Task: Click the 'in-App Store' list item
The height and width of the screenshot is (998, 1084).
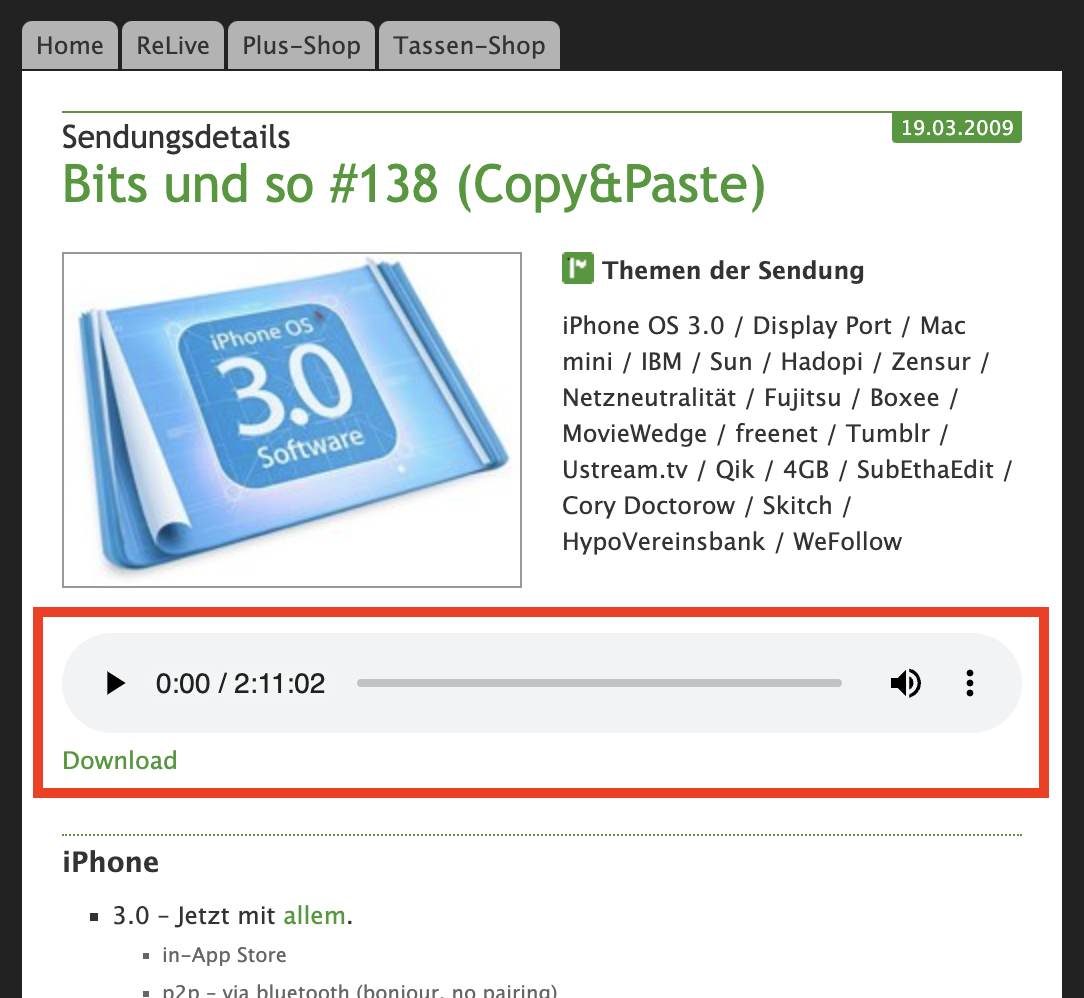Action: [224, 954]
